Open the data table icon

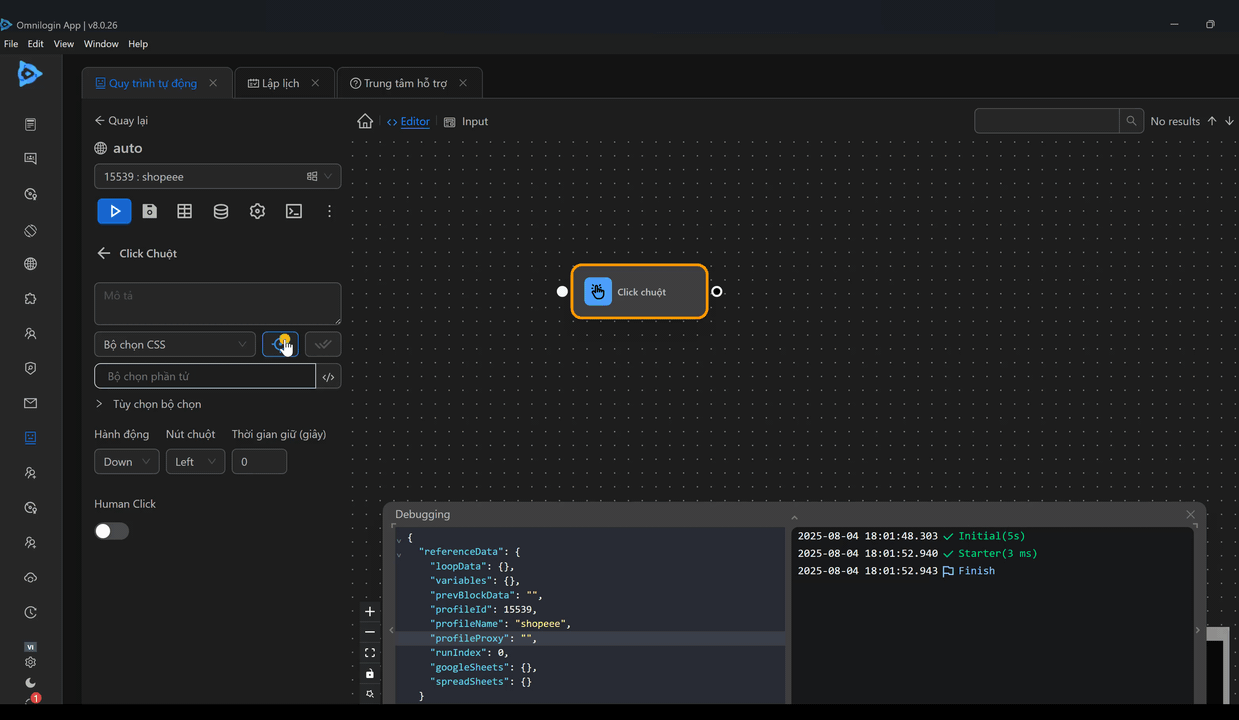click(x=185, y=211)
